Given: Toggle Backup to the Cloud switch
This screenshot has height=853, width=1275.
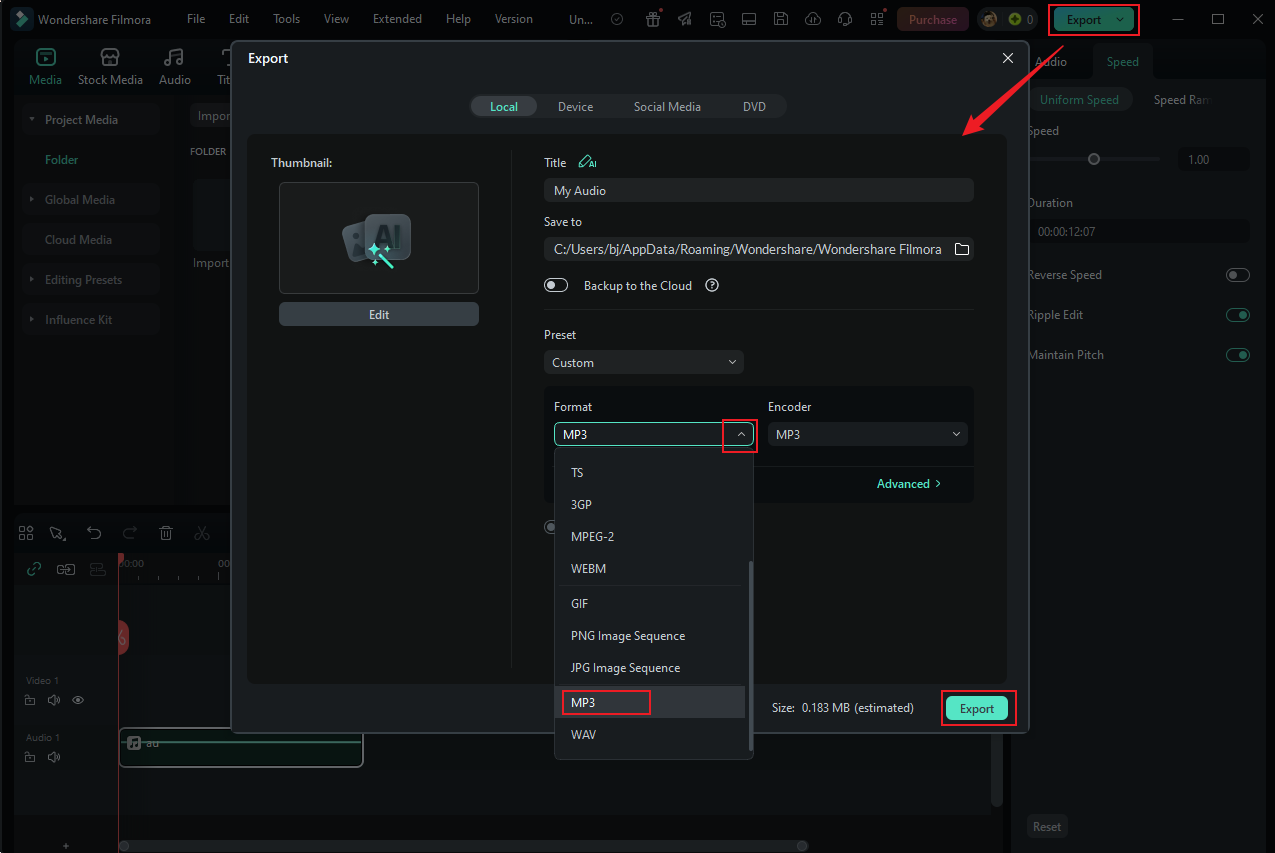Looking at the screenshot, I should 556,285.
